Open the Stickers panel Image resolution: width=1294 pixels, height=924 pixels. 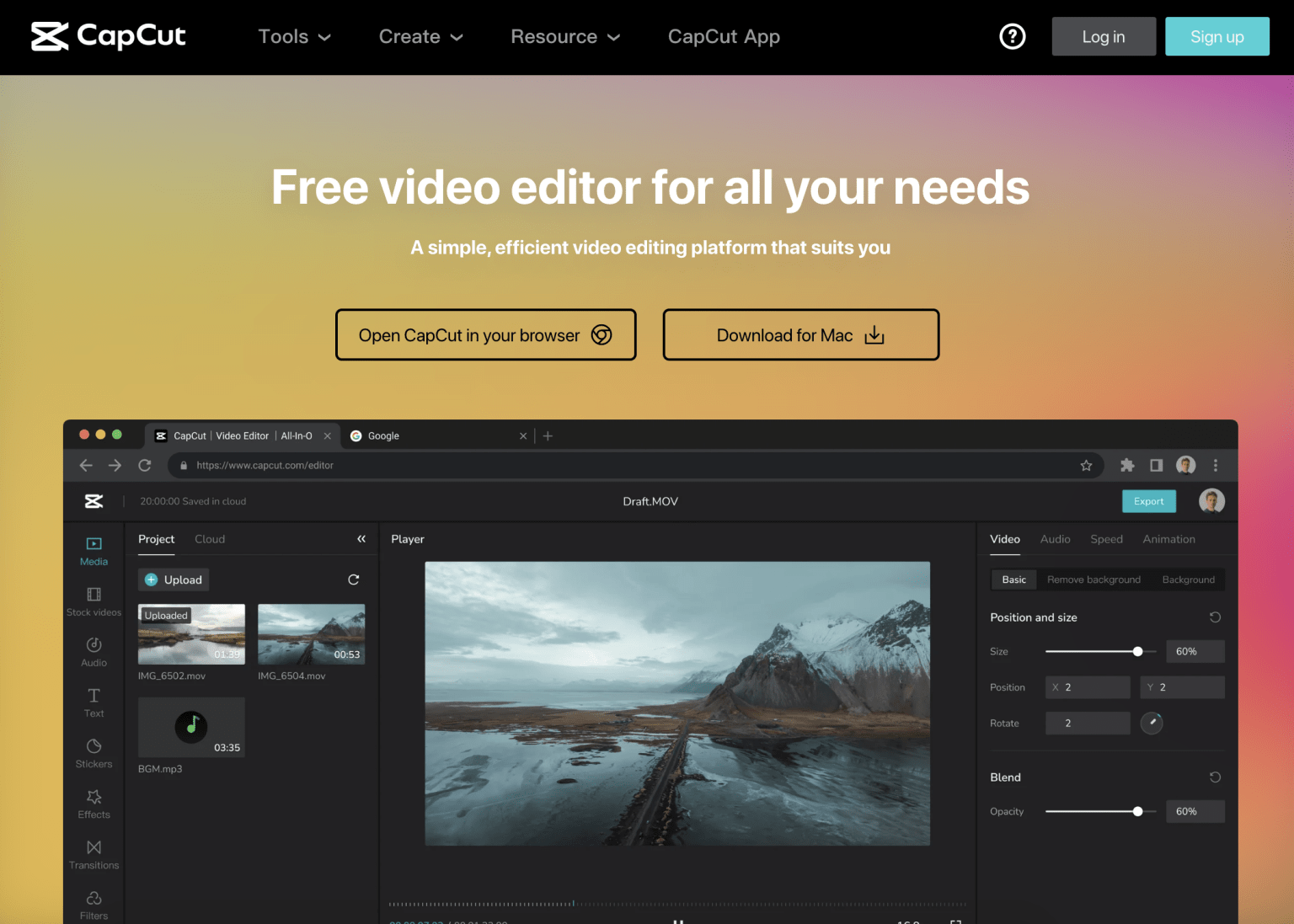(x=93, y=751)
